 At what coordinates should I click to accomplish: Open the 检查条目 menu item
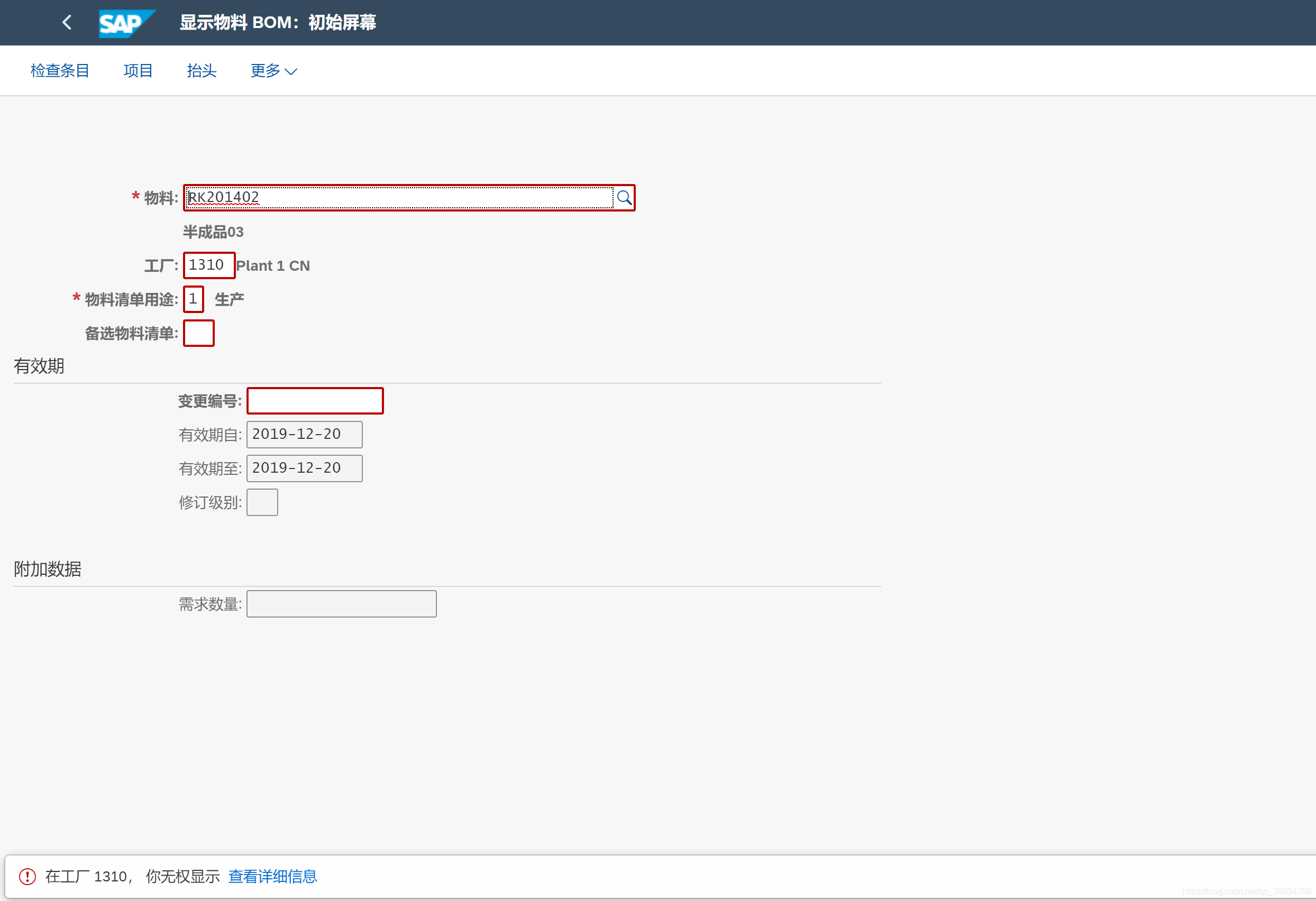tap(59, 71)
